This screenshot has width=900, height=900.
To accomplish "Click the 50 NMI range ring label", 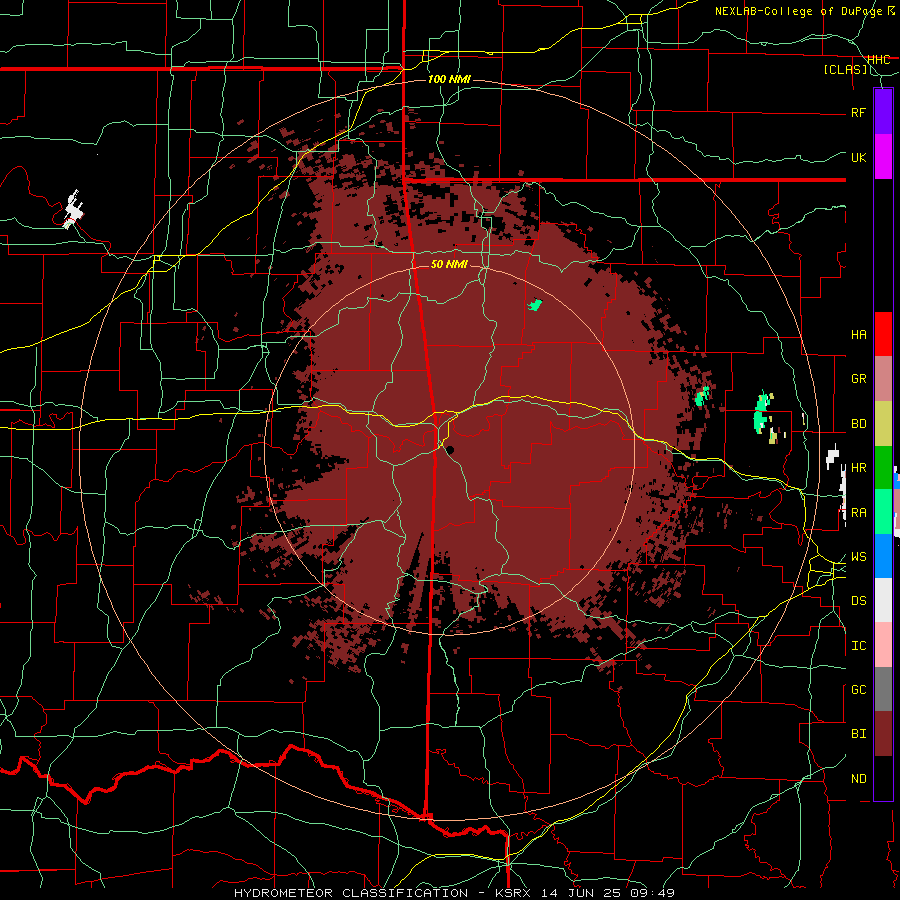I will 449,264.
